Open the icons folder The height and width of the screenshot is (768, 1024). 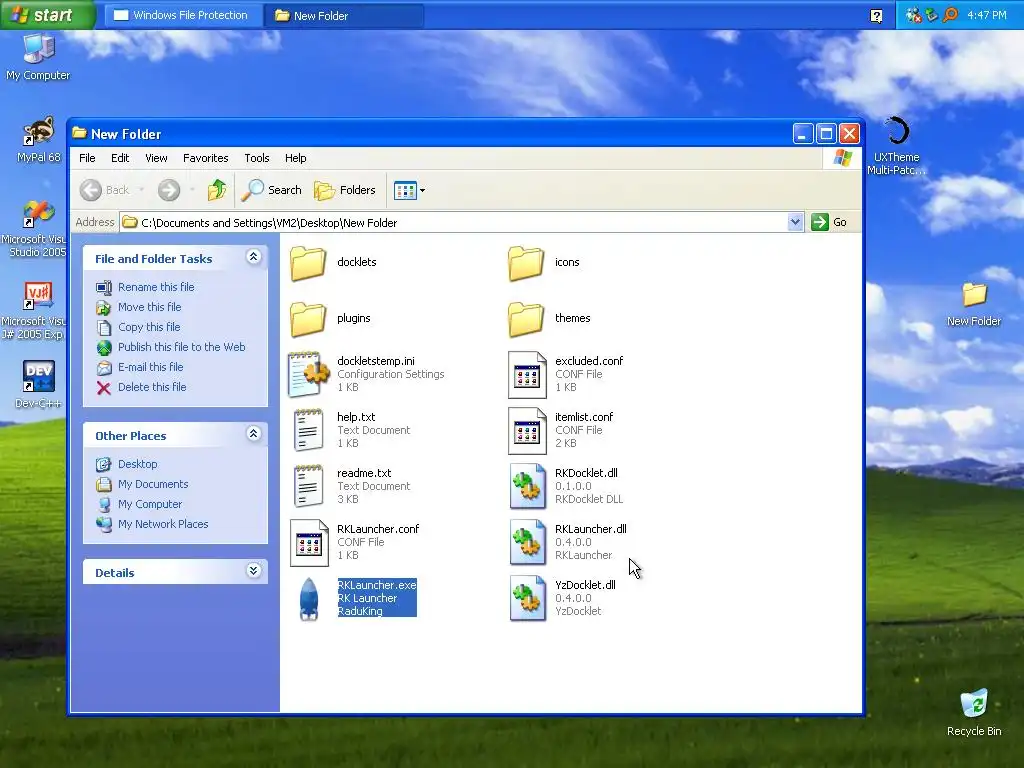[x=526, y=263]
